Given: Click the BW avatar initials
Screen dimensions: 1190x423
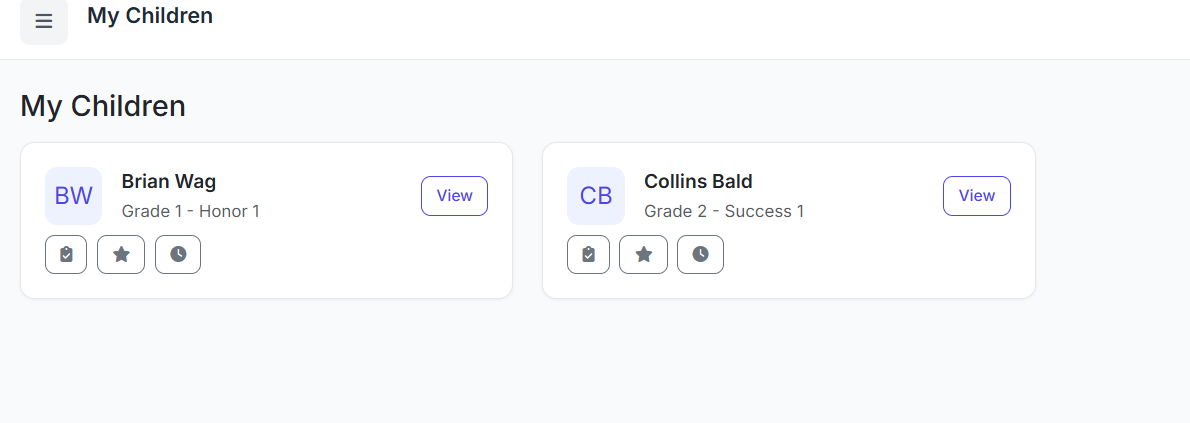Looking at the screenshot, I should pos(73,196).
